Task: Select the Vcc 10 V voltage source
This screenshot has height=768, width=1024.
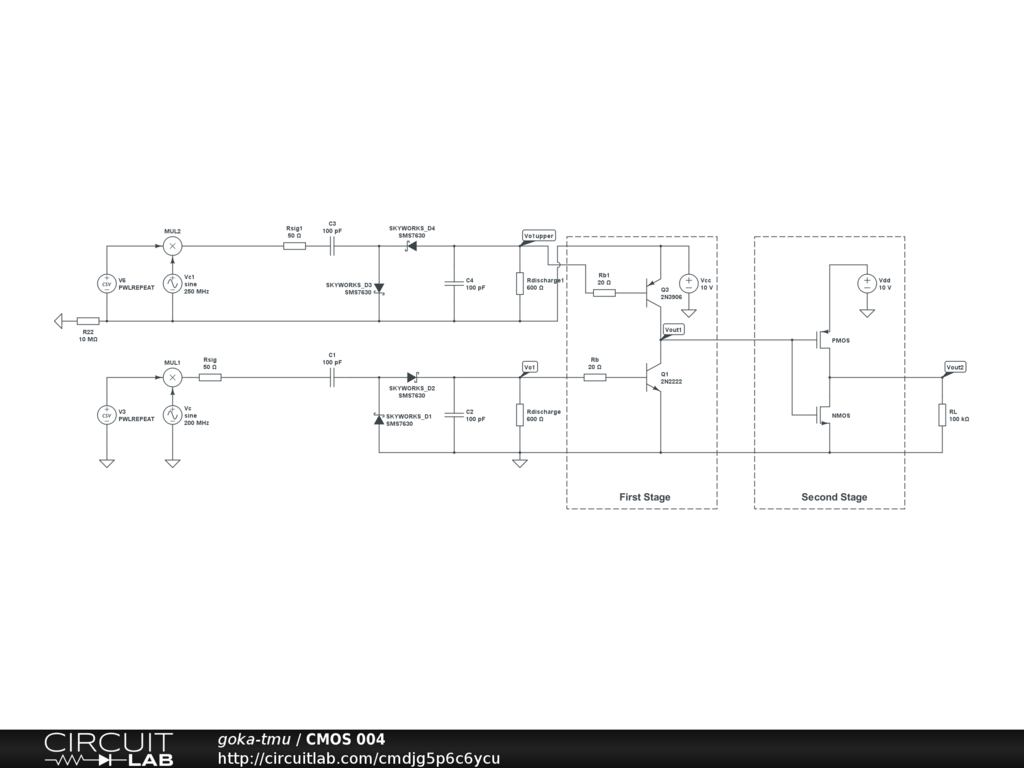Action: 688,284
